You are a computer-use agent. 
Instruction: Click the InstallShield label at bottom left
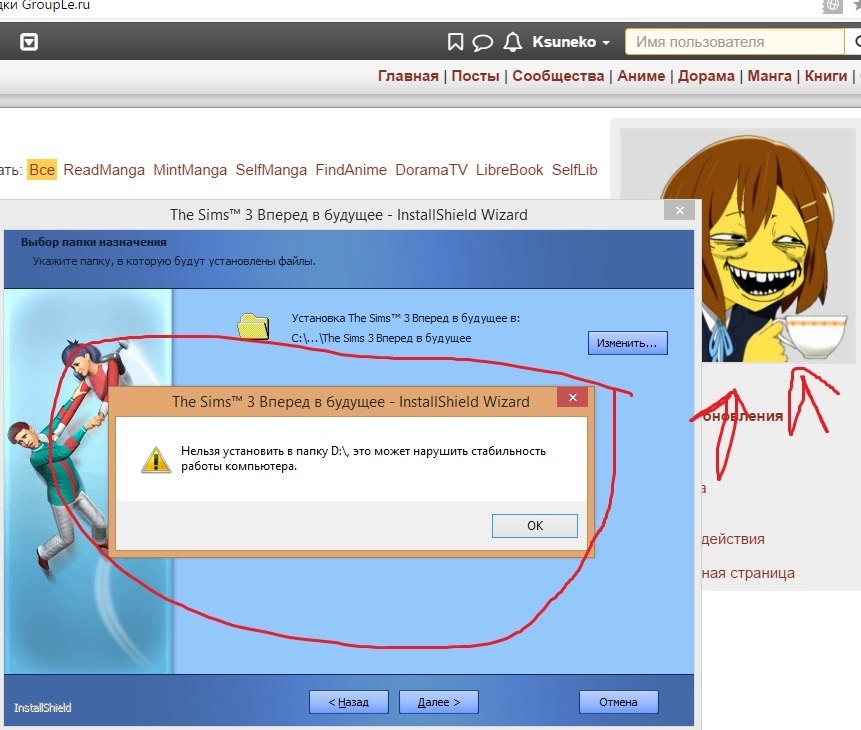(43, 707)
